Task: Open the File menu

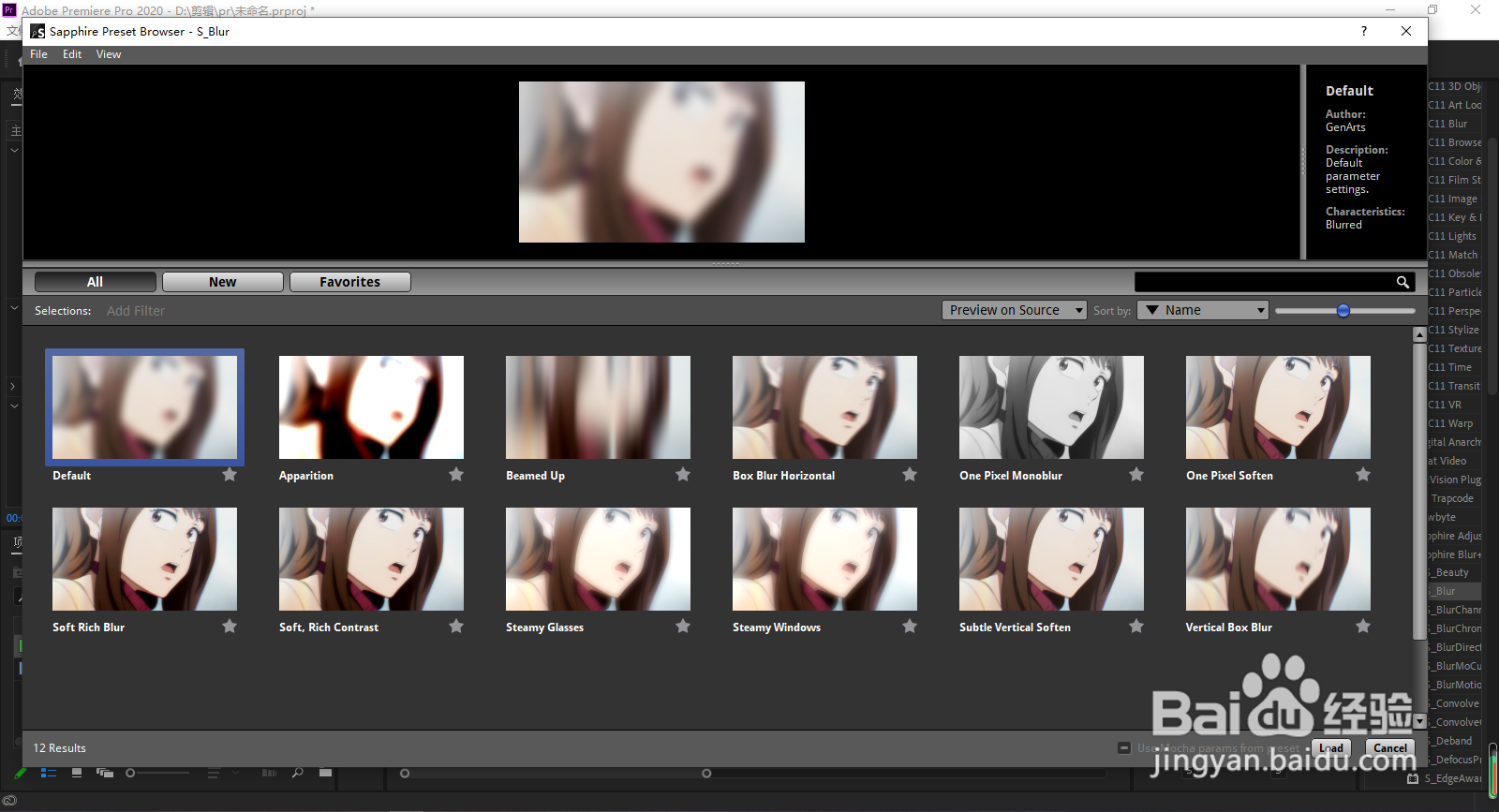Action: [x=38, y=54]
